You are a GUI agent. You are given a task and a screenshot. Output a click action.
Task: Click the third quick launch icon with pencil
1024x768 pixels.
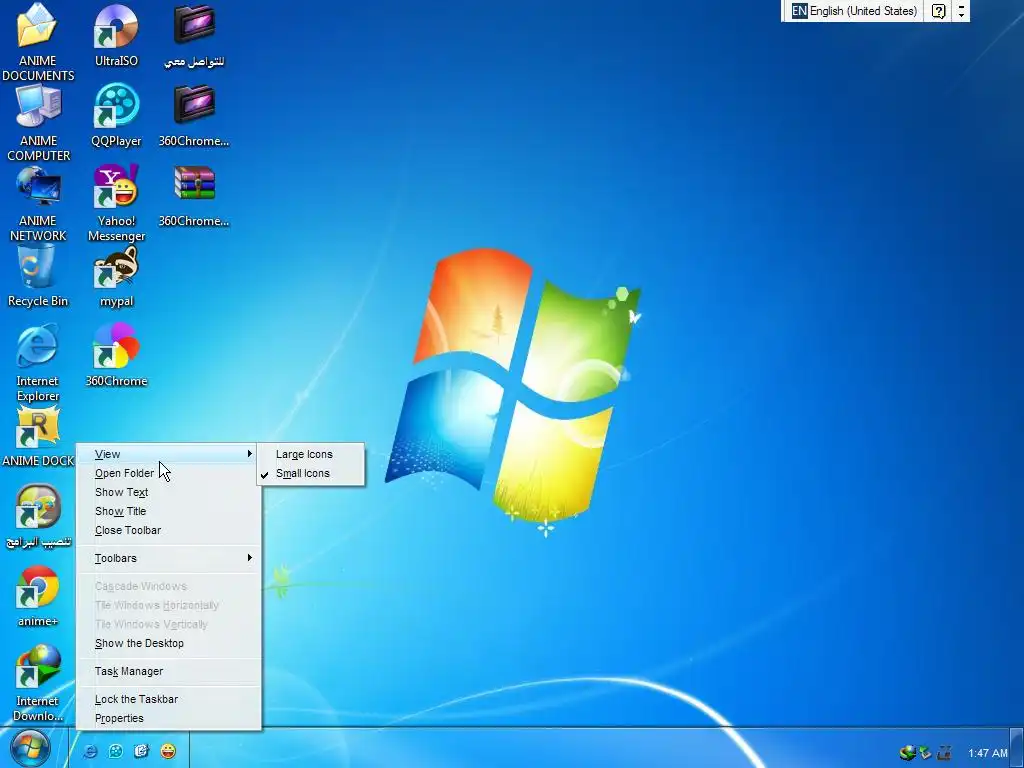pyautogui.click(x=142, y=752)
